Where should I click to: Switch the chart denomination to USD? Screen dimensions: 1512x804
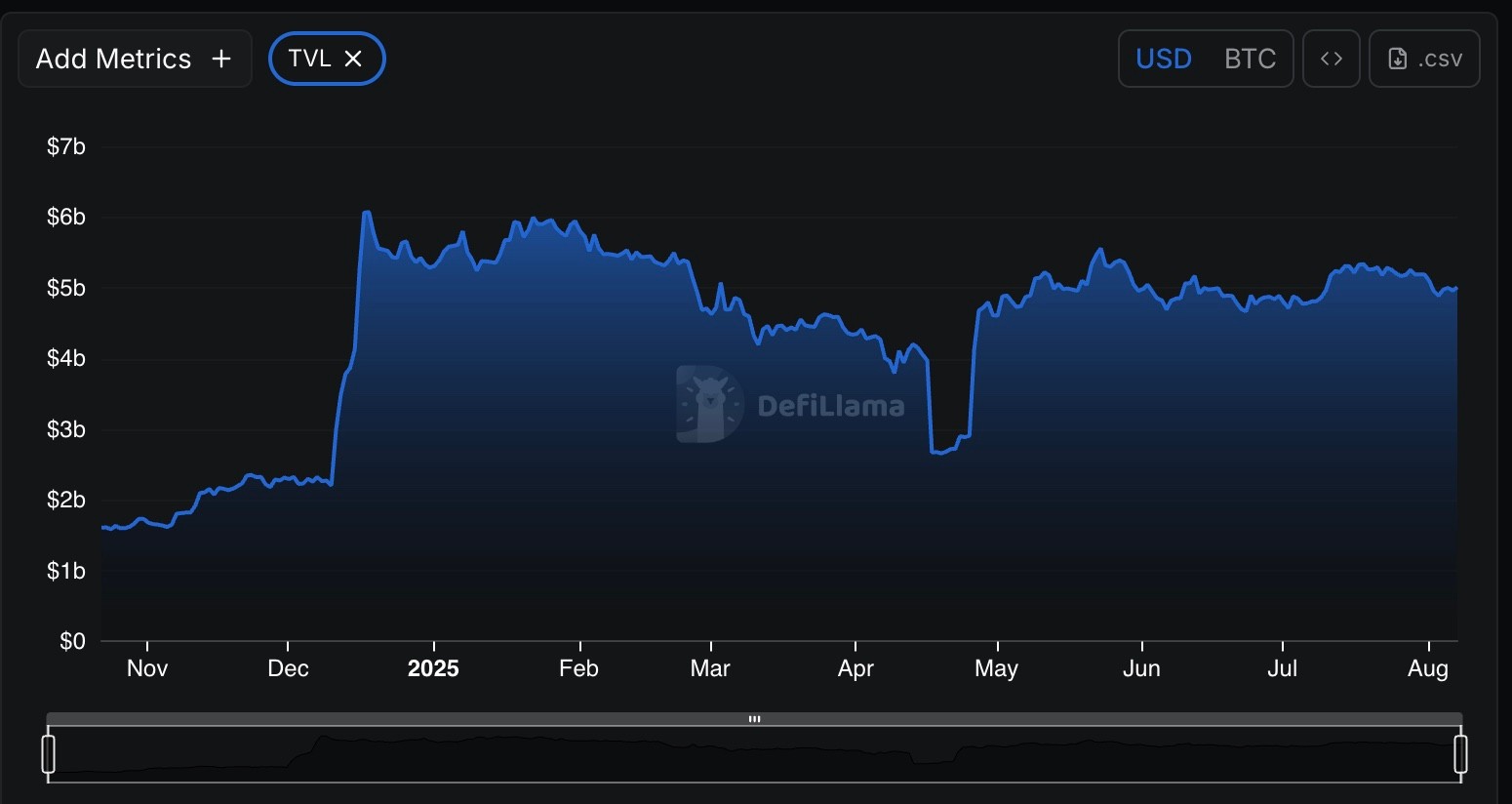click(x=1164, y=60)
